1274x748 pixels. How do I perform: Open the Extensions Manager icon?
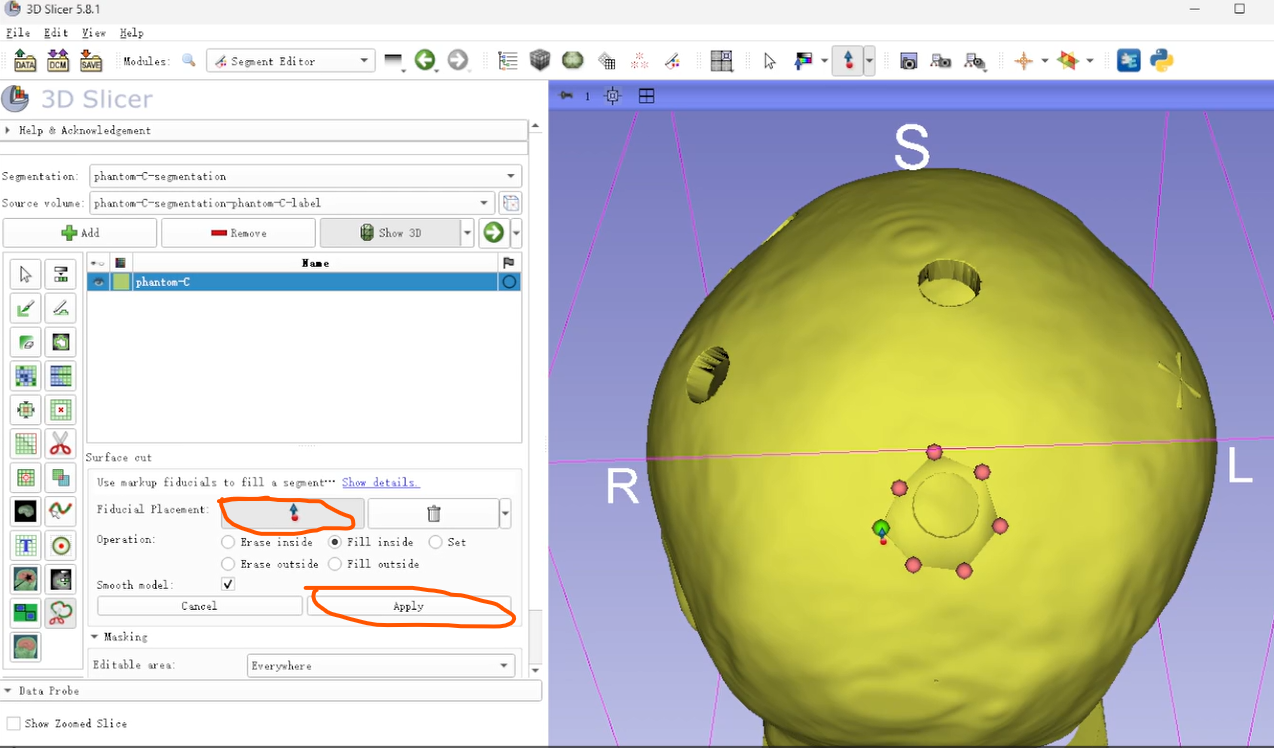coord(1129,61)
